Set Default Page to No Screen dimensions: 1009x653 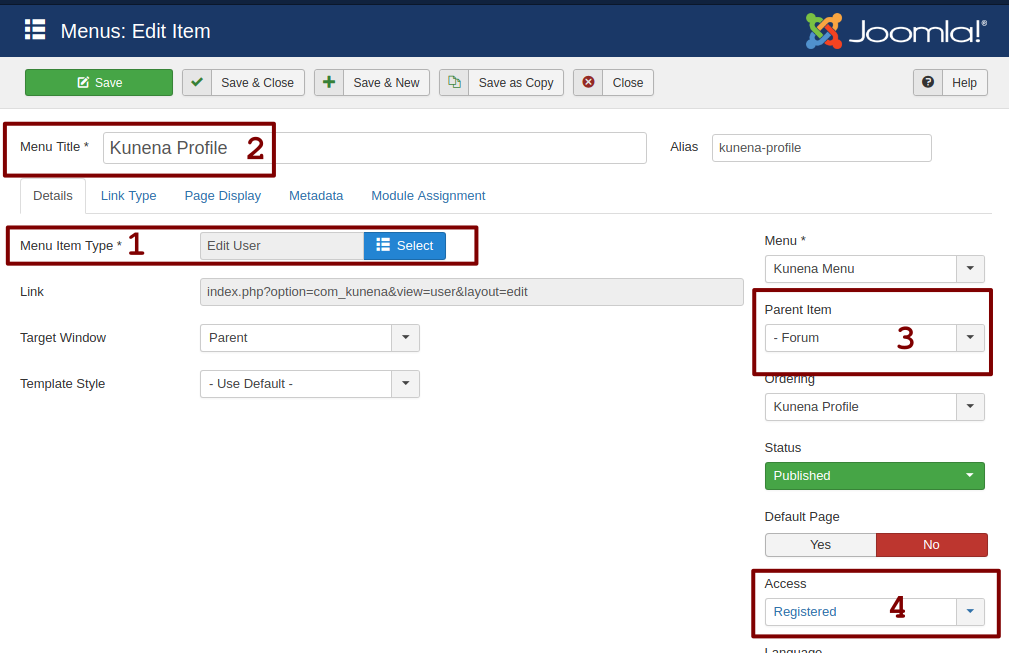(931, 545)
